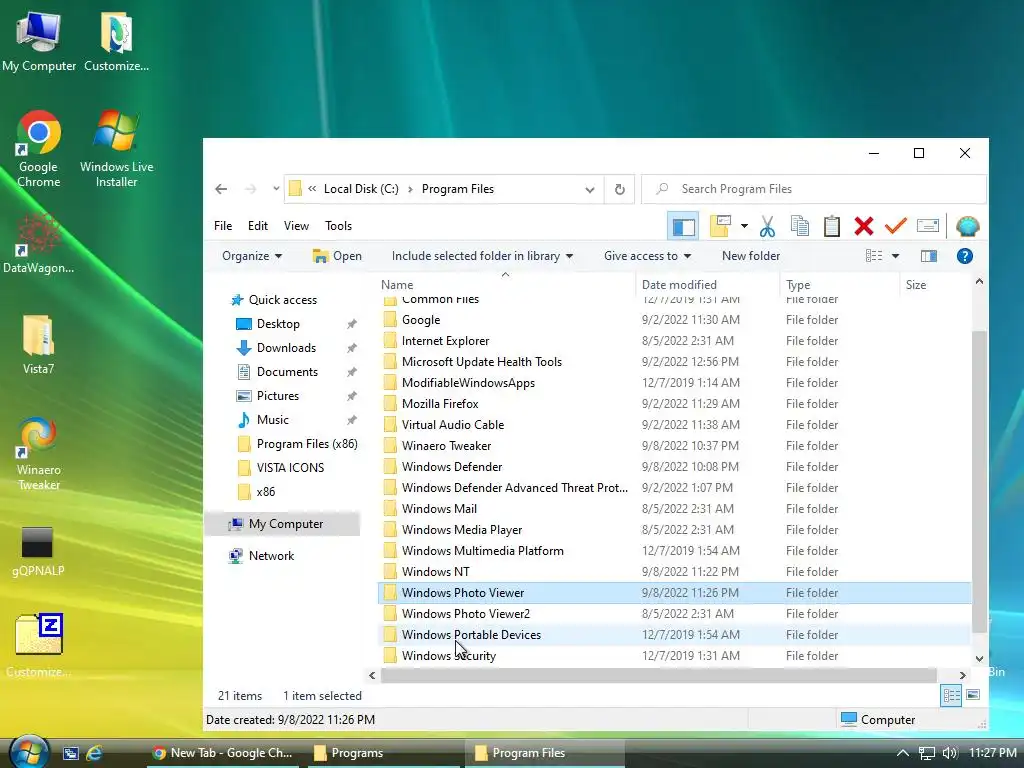Click the Open button

(x=337, y=256)
